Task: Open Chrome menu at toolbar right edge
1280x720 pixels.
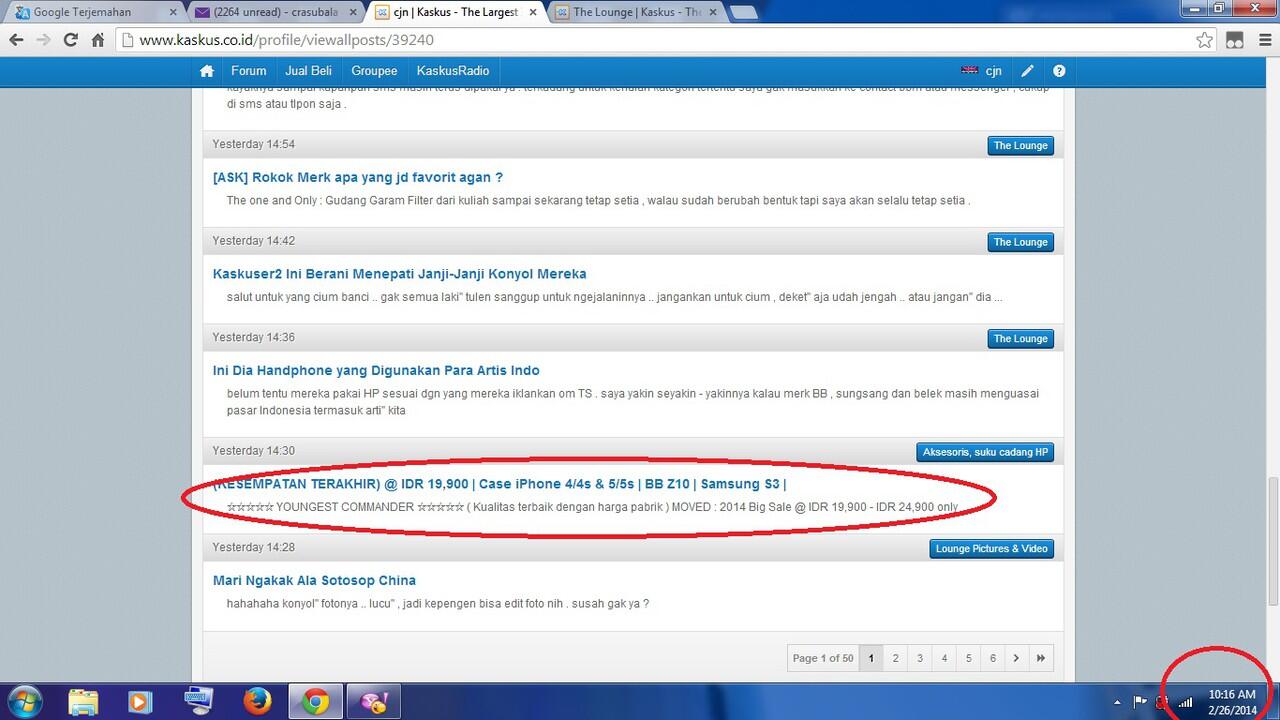Action: [1263, 40]
